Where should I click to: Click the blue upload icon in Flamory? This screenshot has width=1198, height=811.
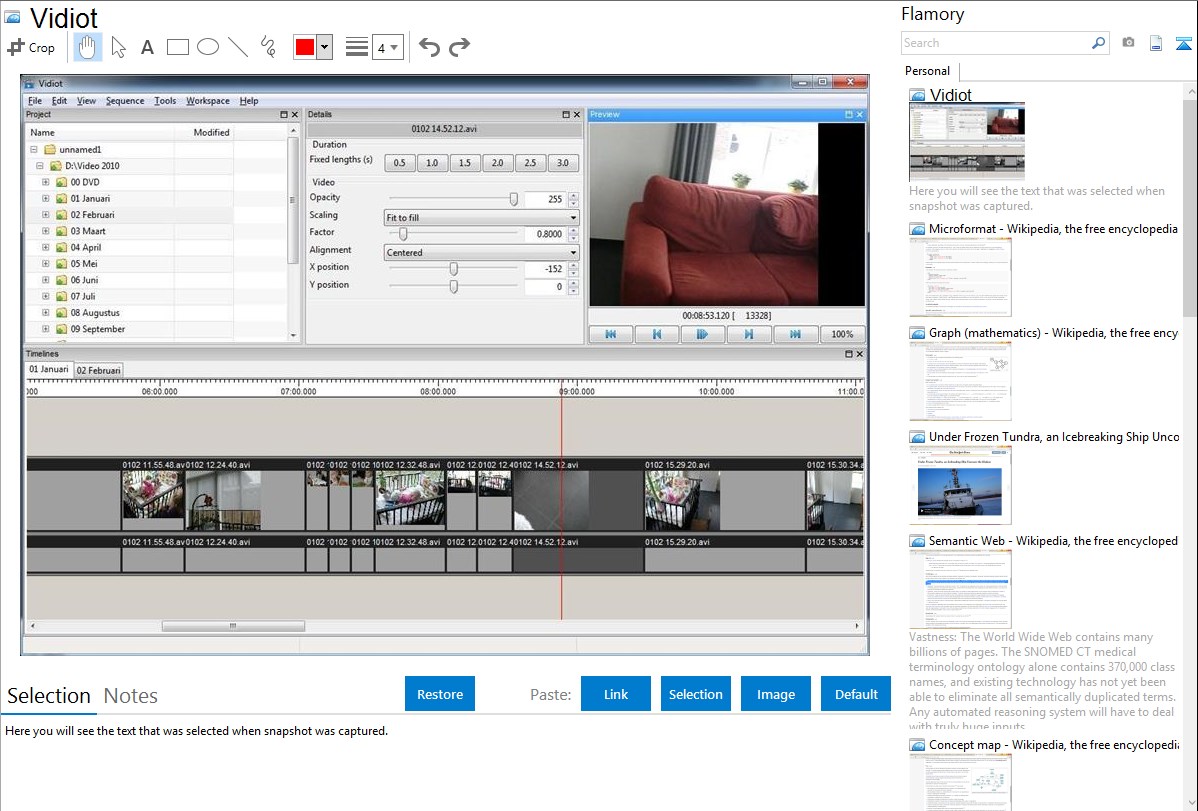click(1183, 43)
